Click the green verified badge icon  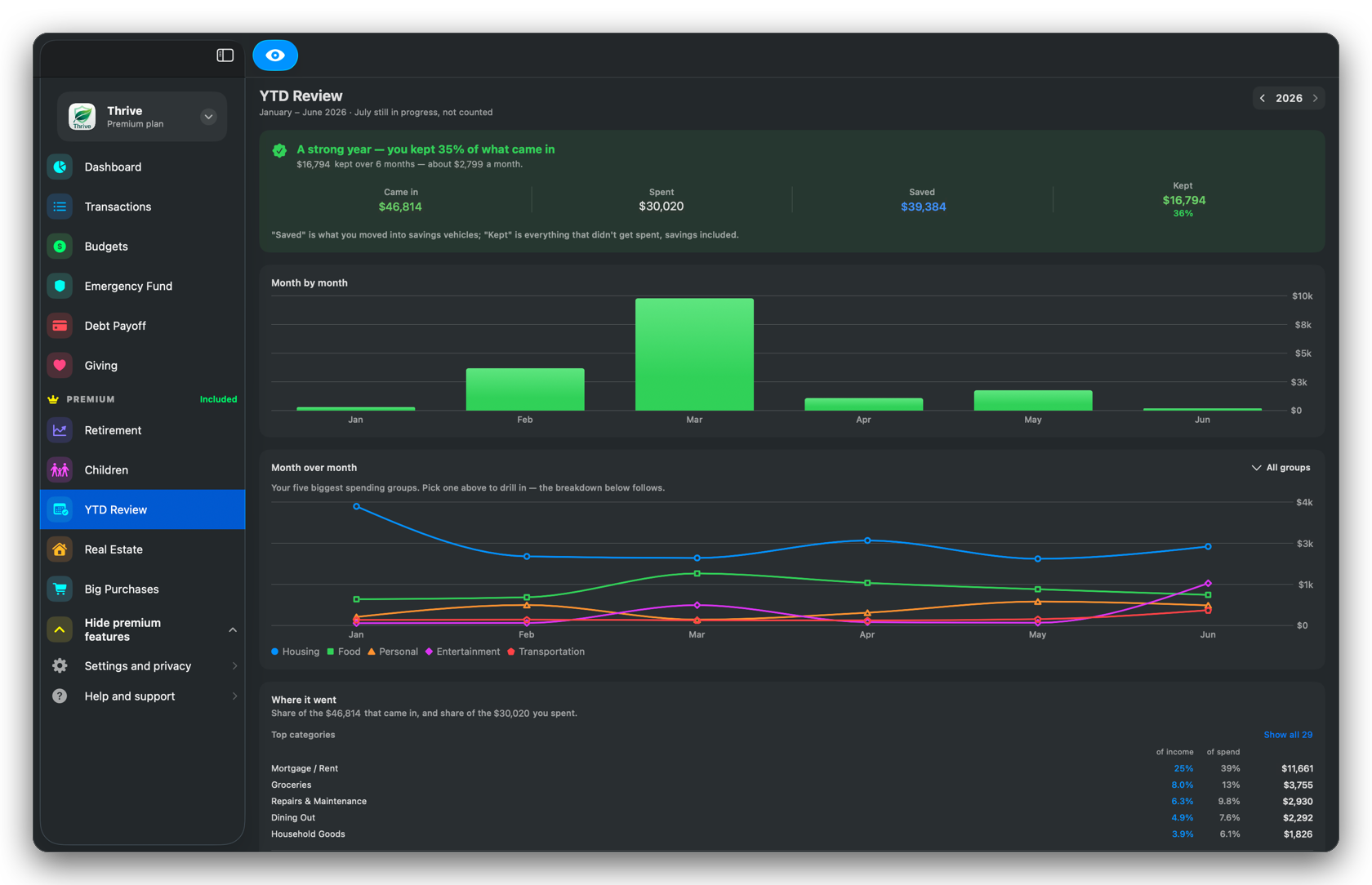279,150
